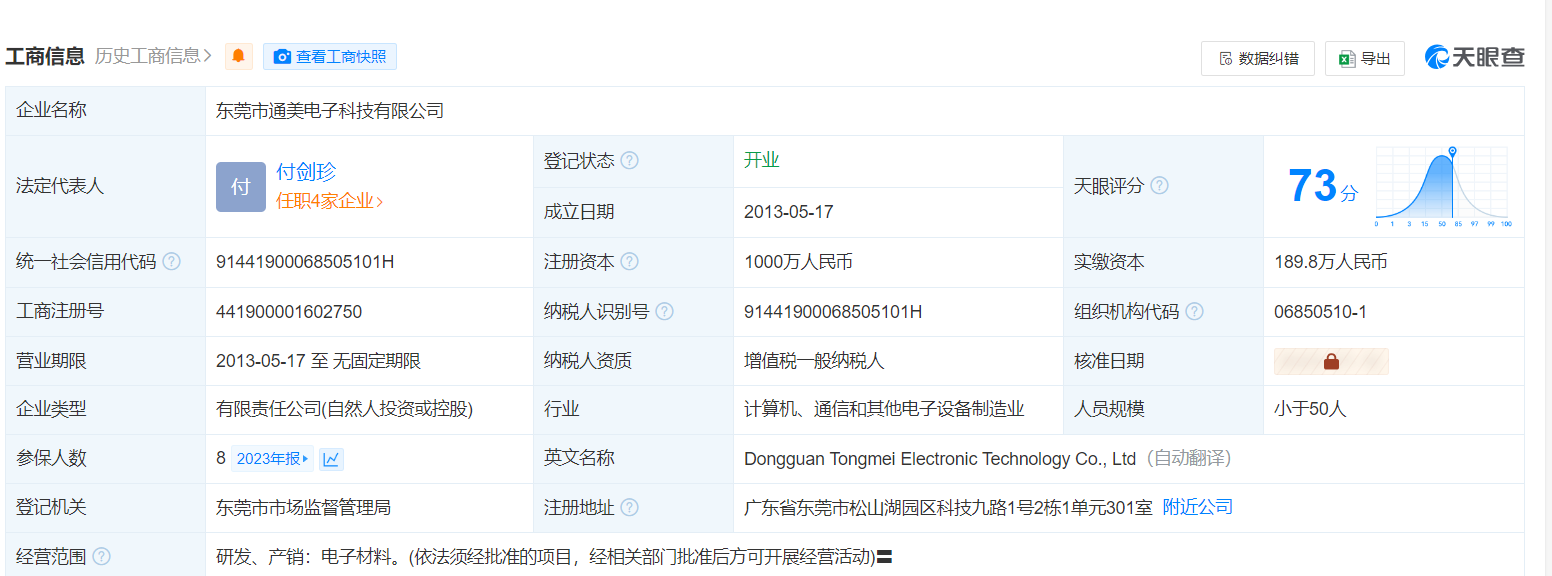Click 东莞市市场监督管理局 authority value
1552x576 pixels.
click(x=303, y=508)
